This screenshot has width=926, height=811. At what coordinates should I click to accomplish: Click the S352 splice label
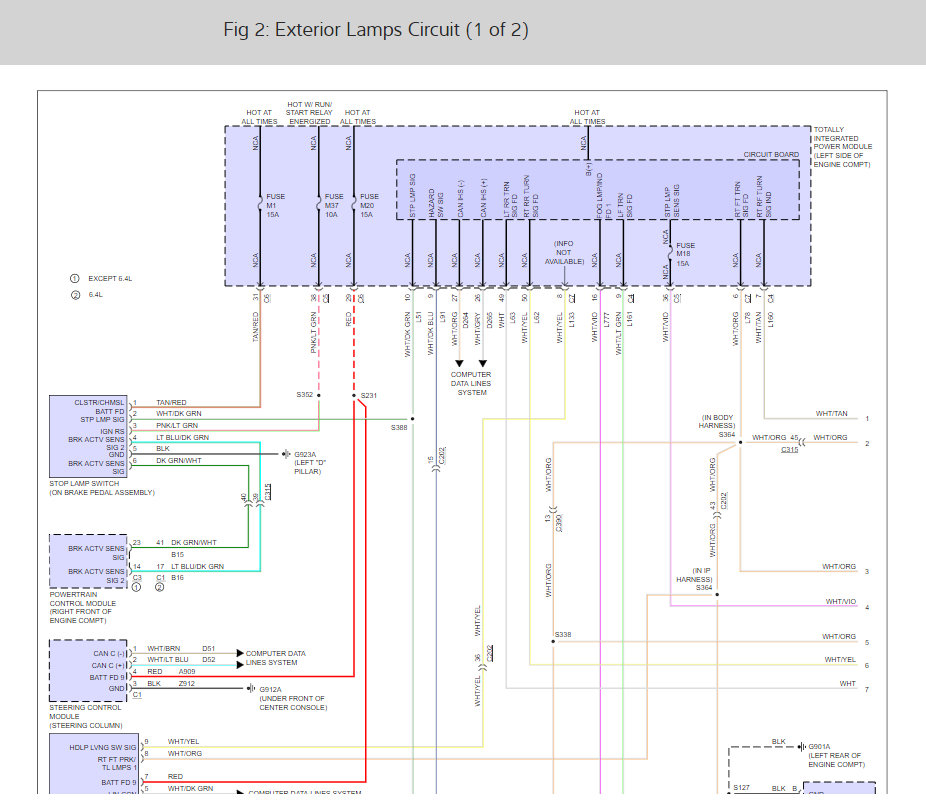coord(304,395)
